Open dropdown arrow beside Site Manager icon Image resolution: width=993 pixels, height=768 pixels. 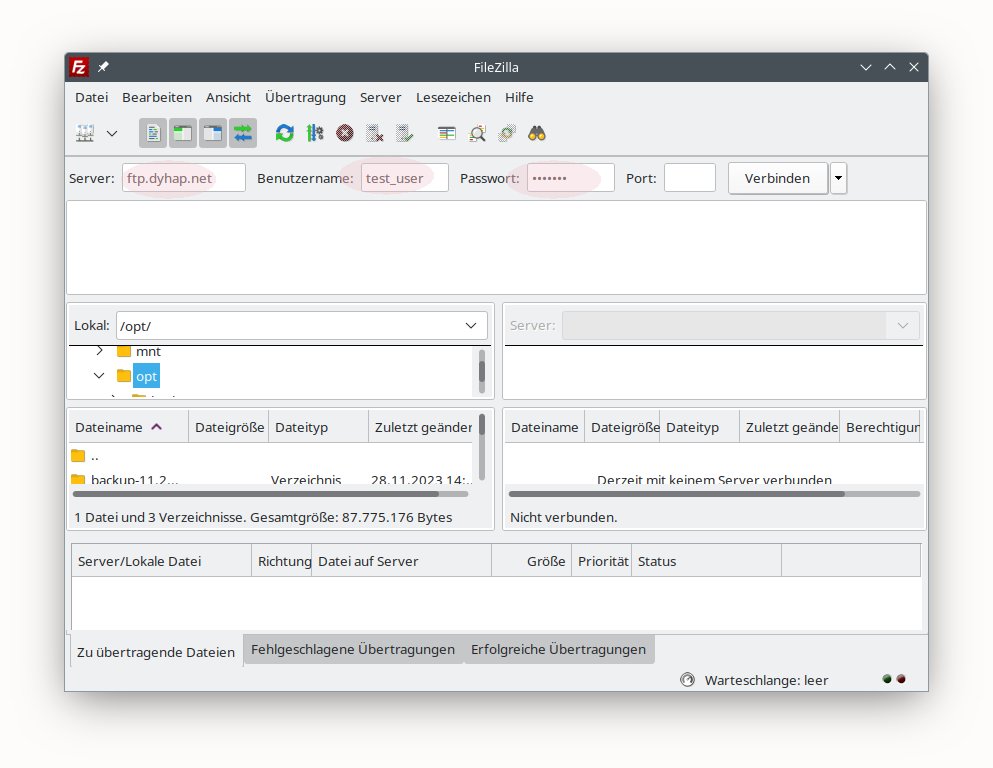coord(112,133)
